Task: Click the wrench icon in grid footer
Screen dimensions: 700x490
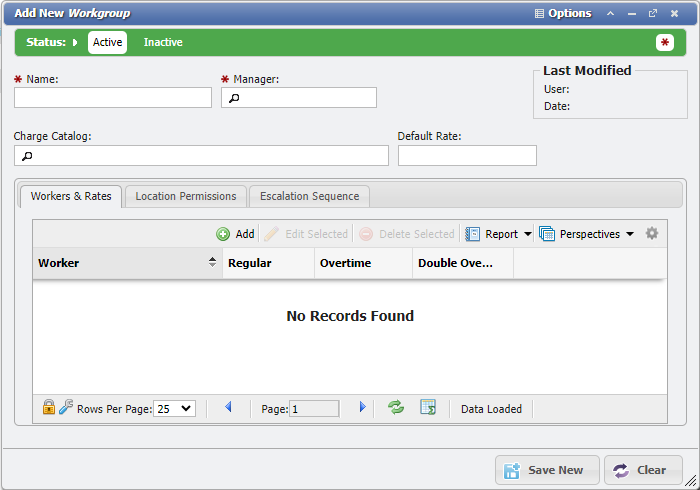Action: pos(66,408)
